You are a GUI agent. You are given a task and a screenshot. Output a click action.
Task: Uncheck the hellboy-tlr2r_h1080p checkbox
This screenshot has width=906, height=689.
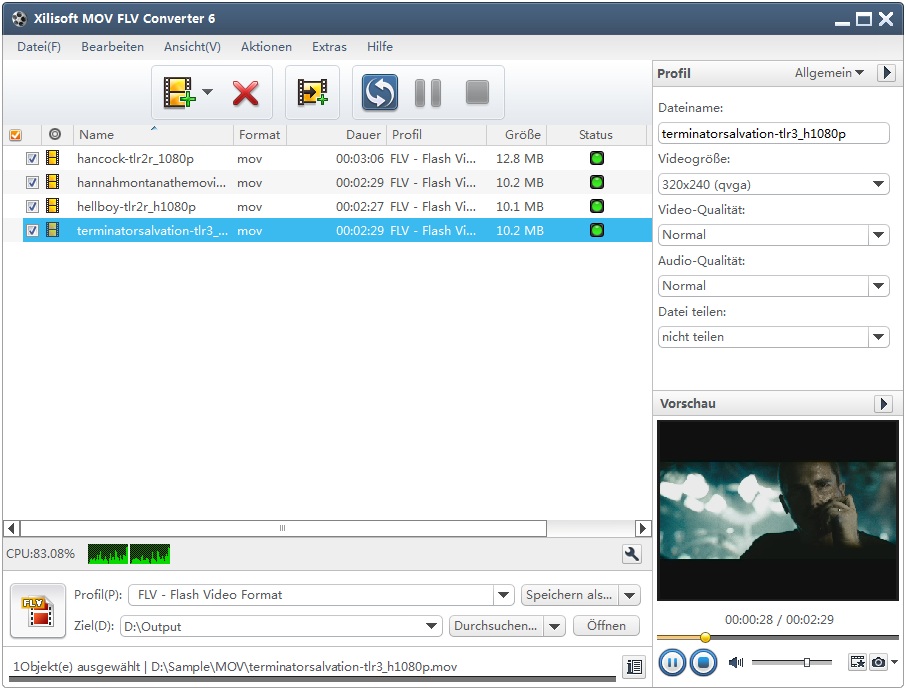tap(32, 206)
